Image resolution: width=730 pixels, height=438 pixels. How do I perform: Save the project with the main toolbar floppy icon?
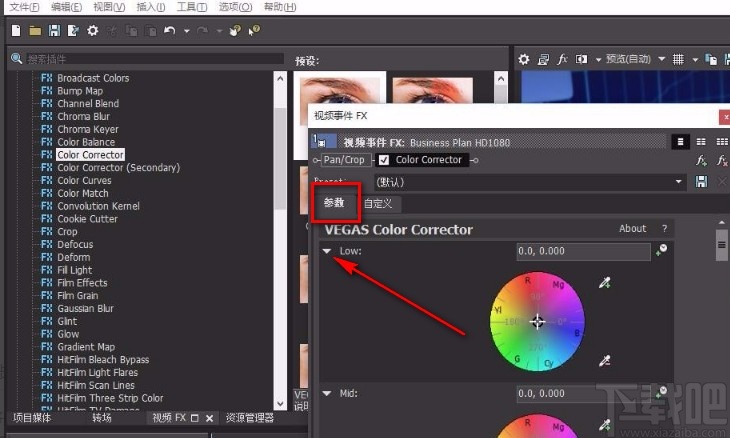point(54,31)
